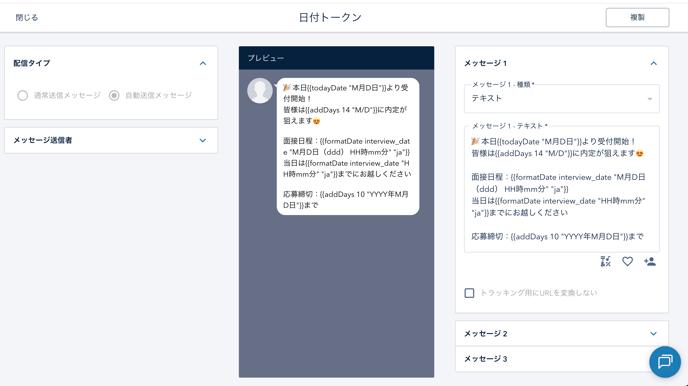
Task: Expand the メッセージ送信者 panel
Action: coord(203,141)
